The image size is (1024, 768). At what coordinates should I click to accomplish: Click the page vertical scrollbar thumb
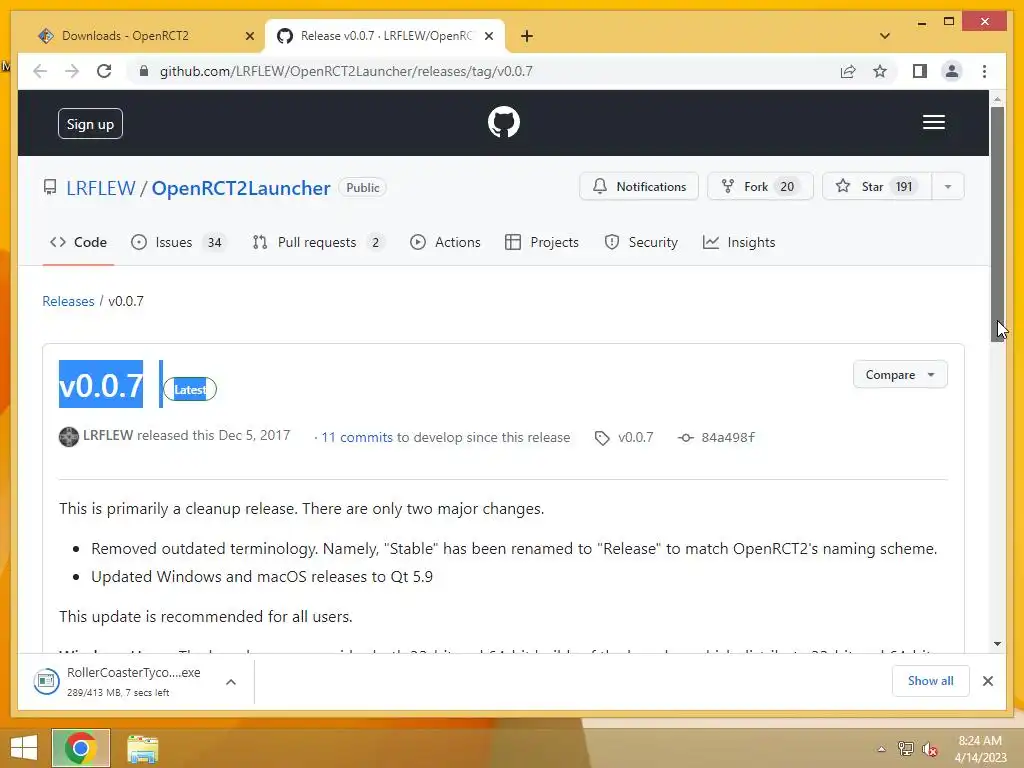coord(997,223)
